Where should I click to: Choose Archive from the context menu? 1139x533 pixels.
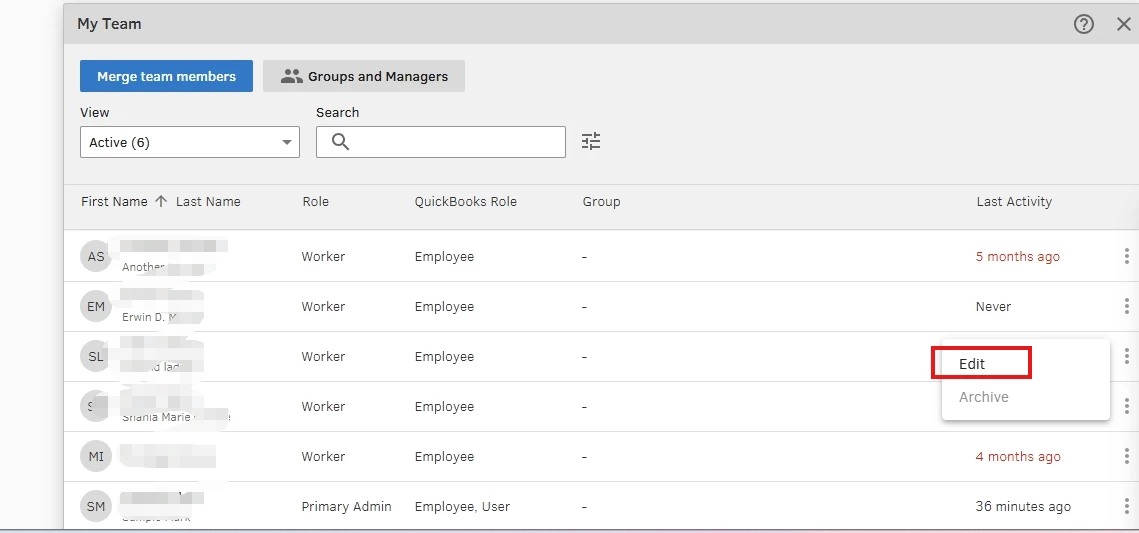(984, 397)
